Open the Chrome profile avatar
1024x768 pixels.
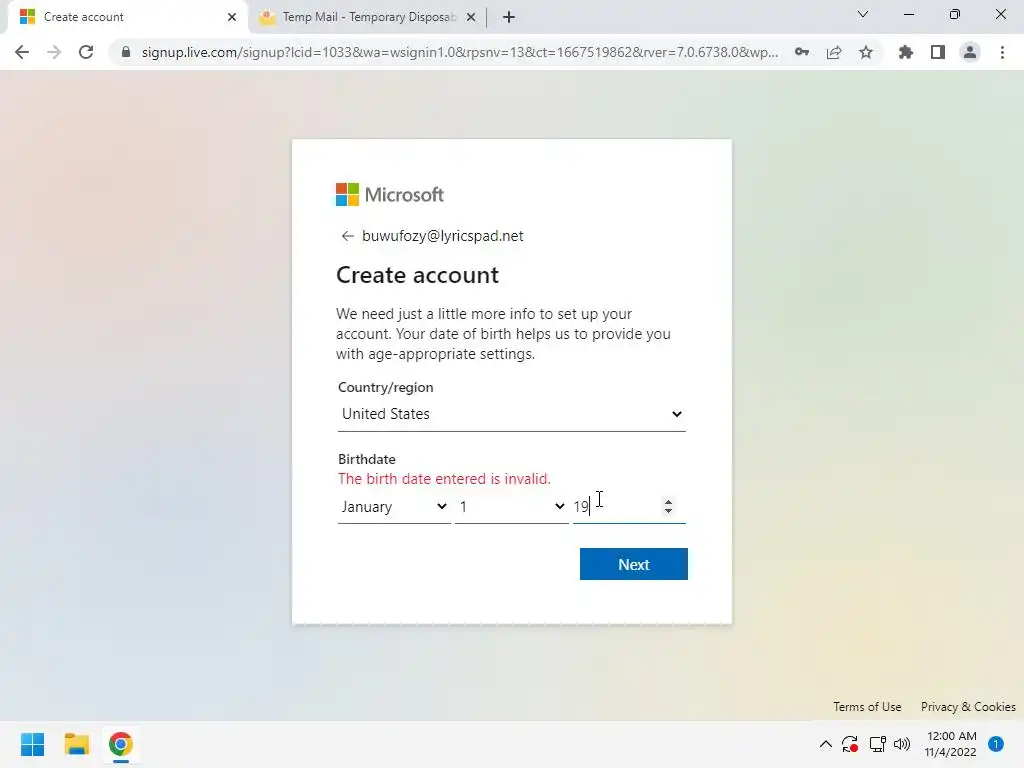click(x=970, y=52)
